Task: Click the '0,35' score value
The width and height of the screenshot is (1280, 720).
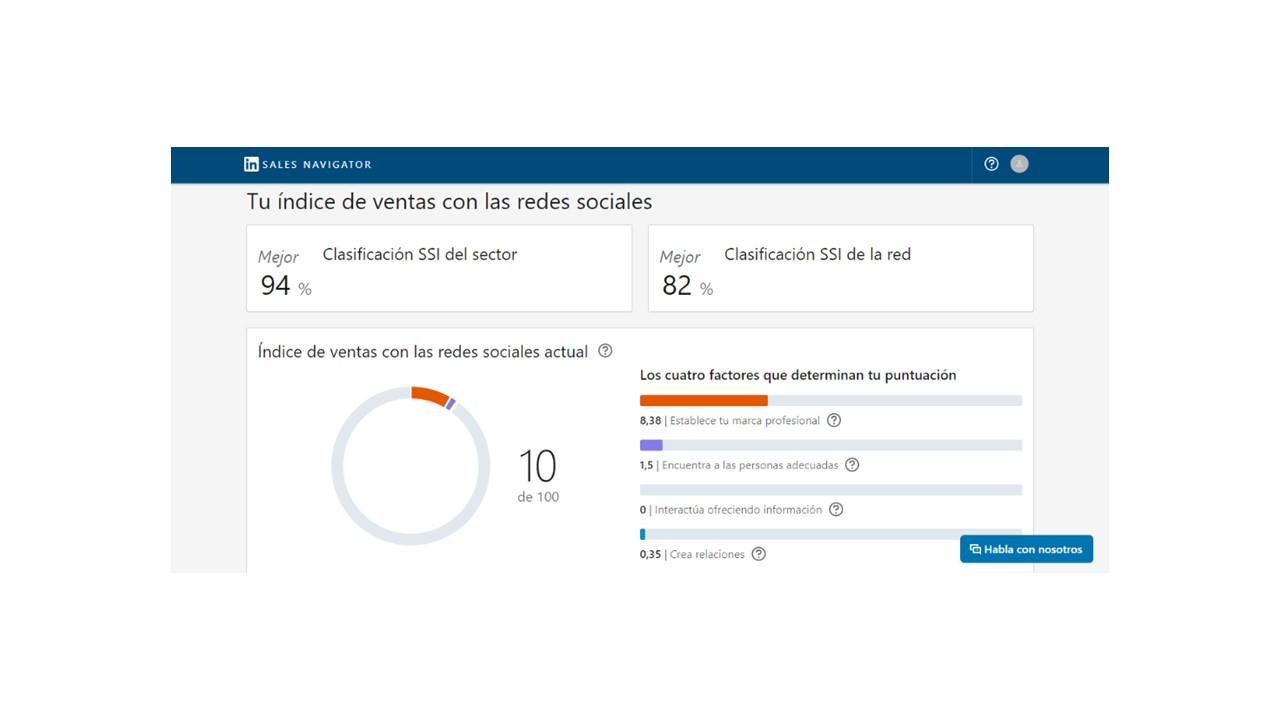Action: 651,554
